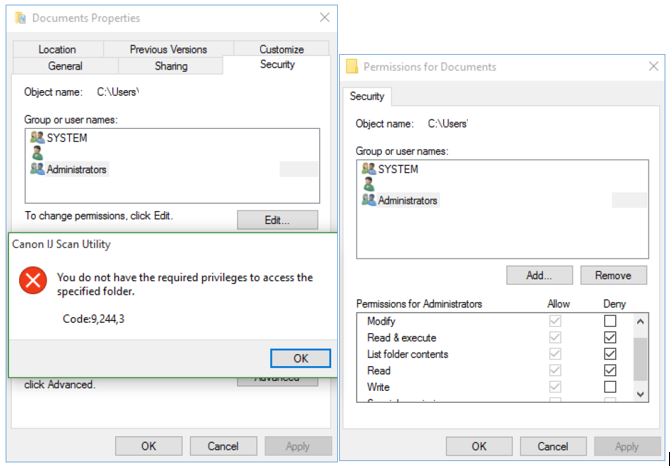The image size is (672, 468).
Task: Click the C:\Users object name in Permissions window
Action: click(447, 123)
